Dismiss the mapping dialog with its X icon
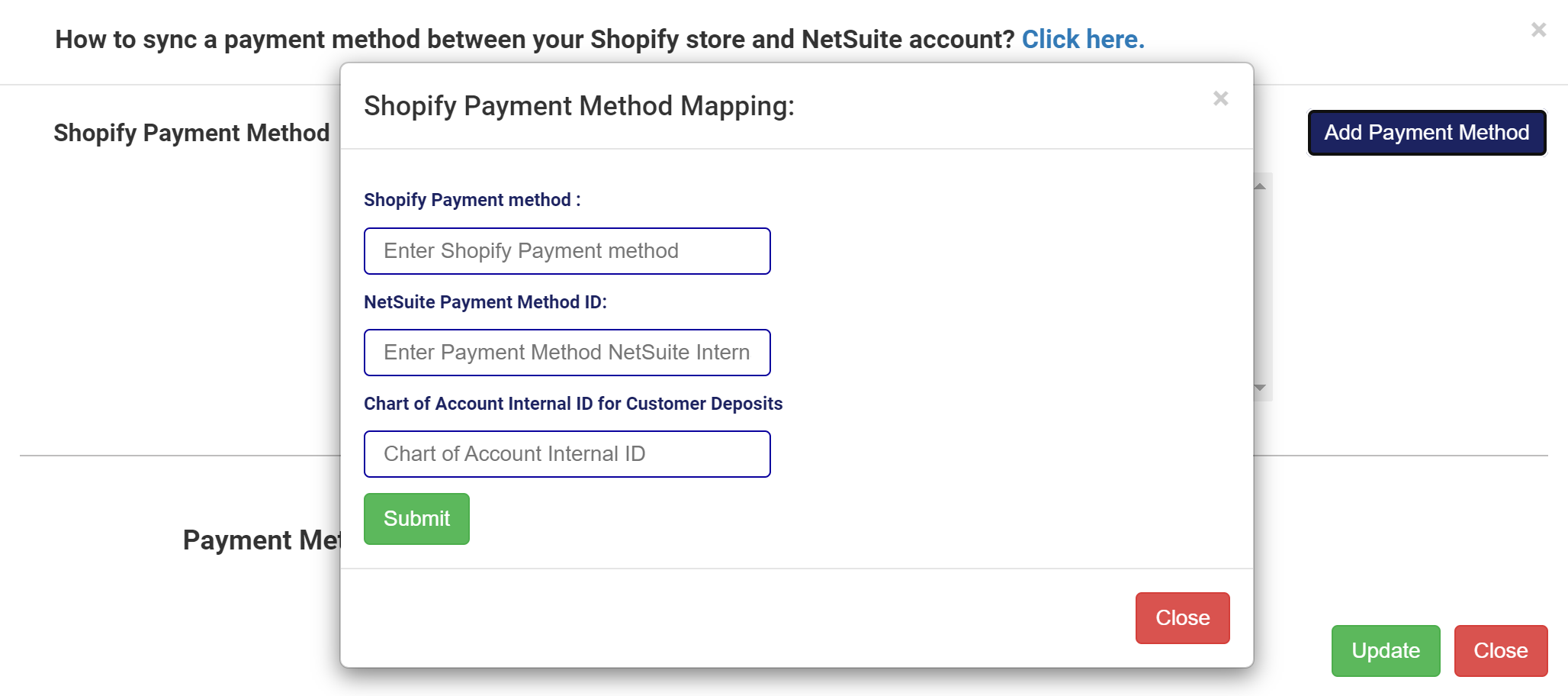 click(1220, 98)
